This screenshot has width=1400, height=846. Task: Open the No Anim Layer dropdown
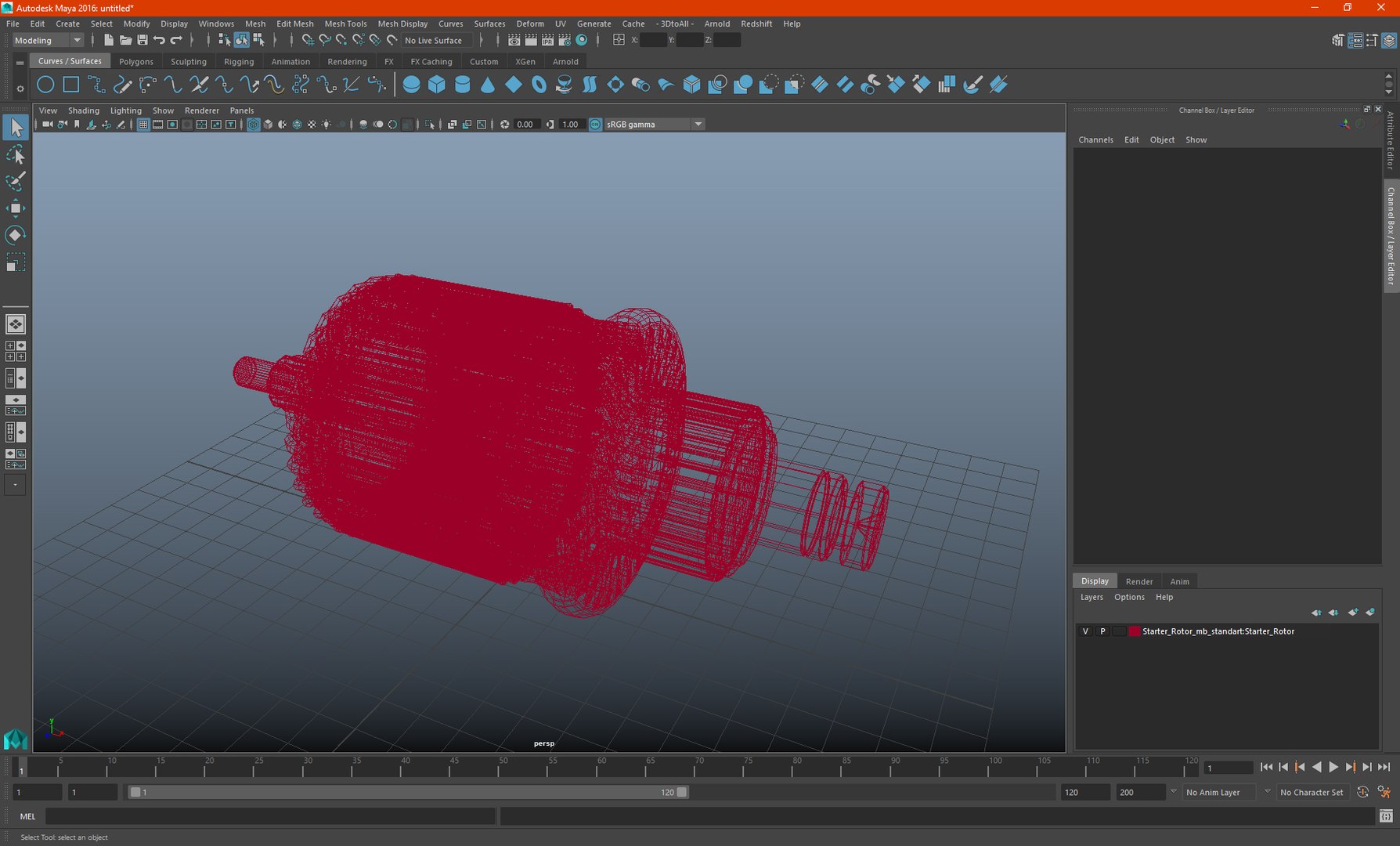coord(1219,792)
